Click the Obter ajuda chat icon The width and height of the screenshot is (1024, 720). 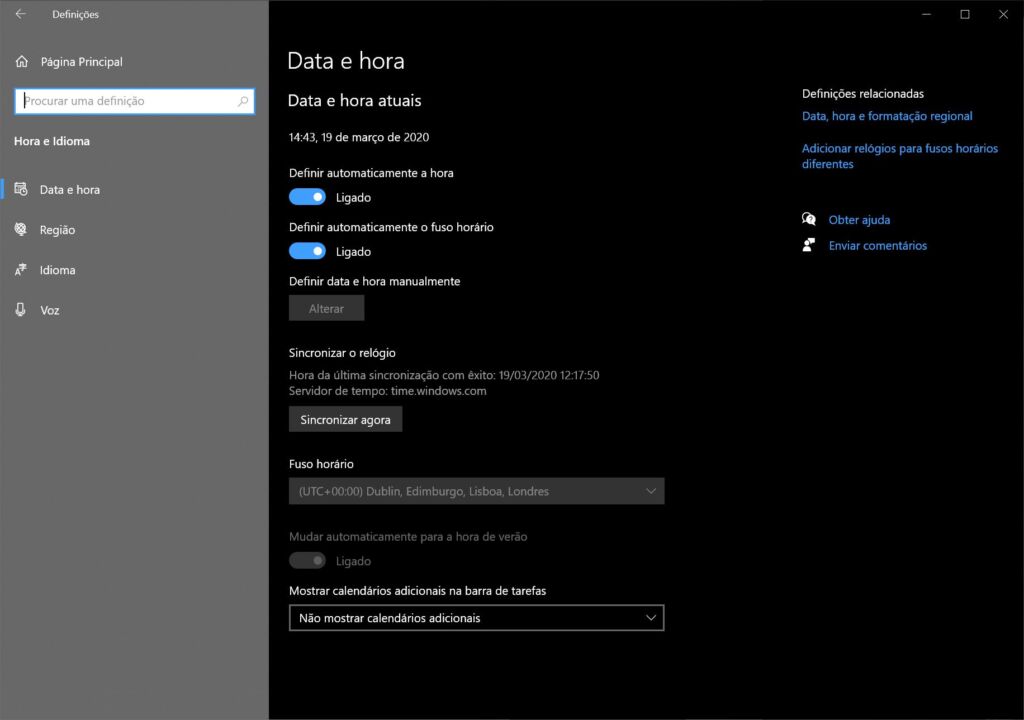point(809,220)
